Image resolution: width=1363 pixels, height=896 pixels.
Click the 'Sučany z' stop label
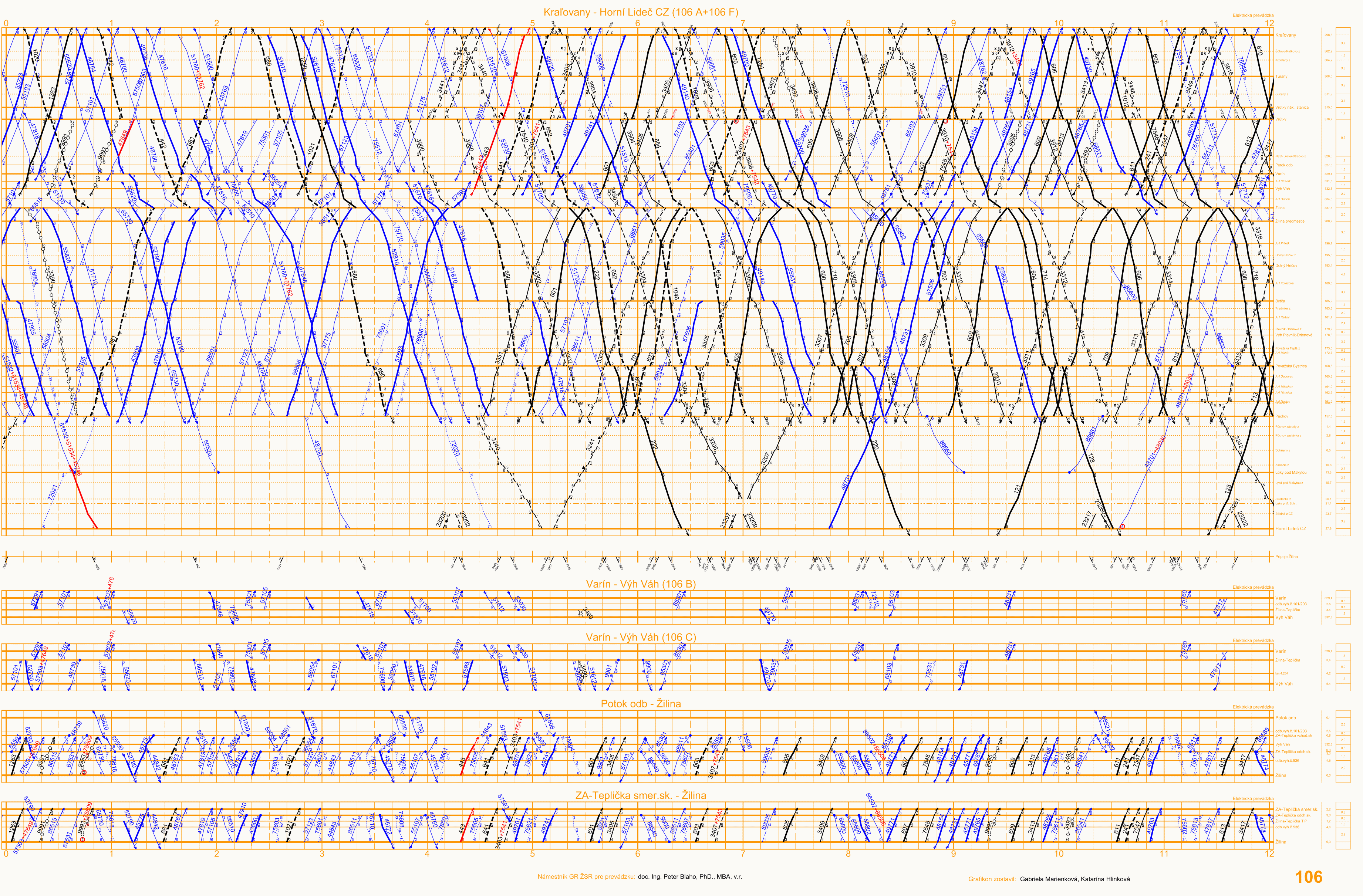tap(1282, 94)
